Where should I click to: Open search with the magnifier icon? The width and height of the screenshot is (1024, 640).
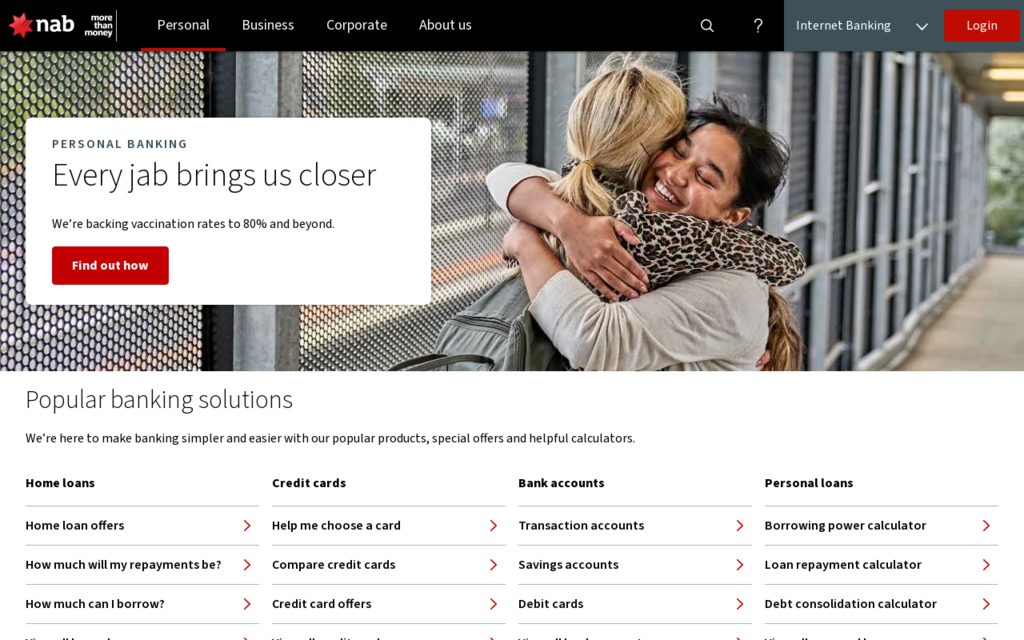click(x=707, y=26)
